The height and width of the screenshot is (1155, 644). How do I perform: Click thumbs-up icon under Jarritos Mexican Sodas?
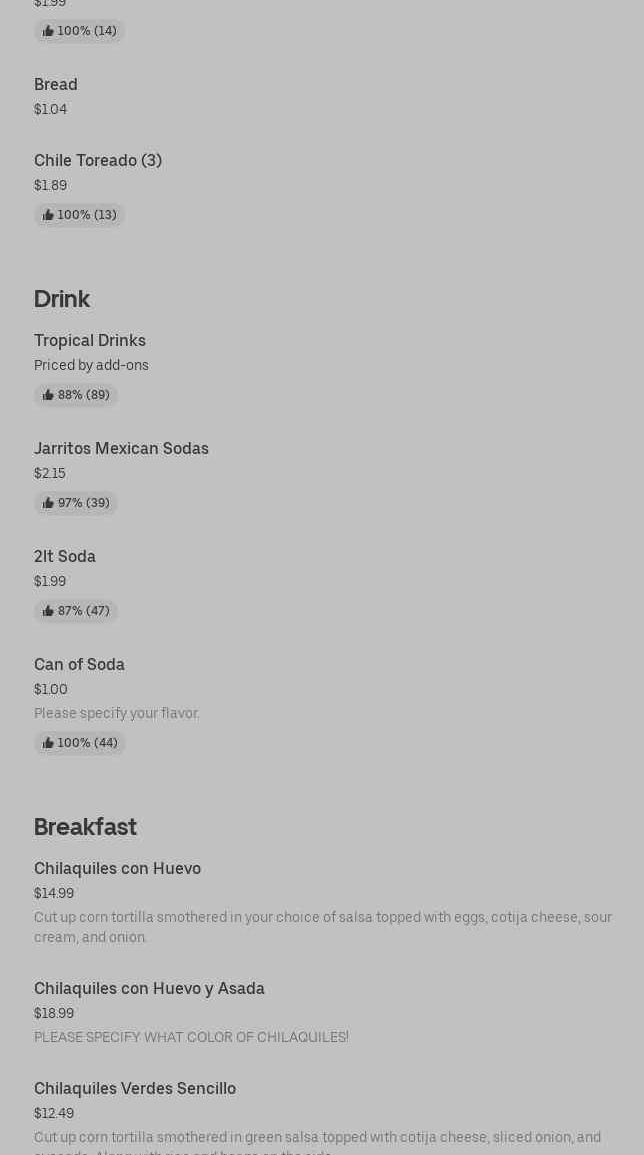click(x=48, y=503)
